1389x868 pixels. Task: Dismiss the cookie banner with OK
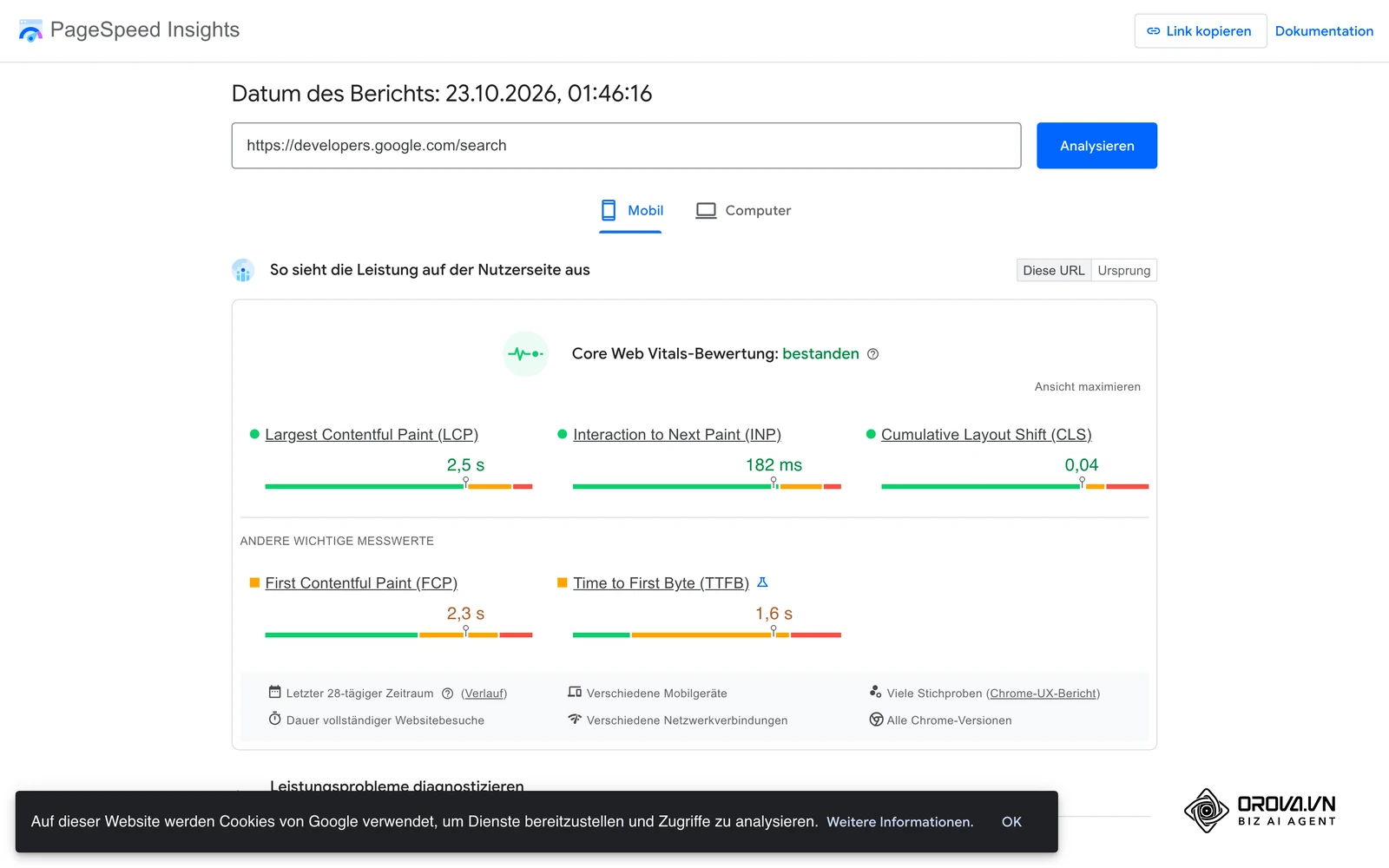[1011, 822]
